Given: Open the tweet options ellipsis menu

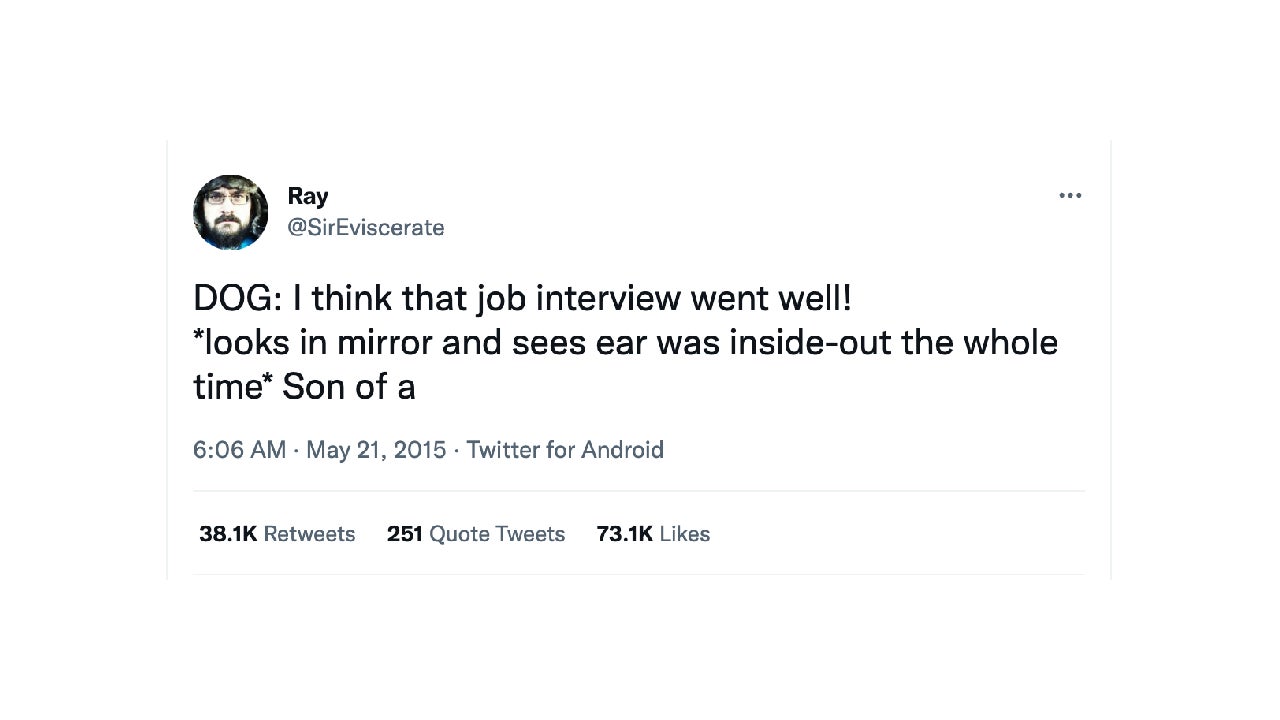Looking at the screenshot, I should (x=1070, y=196).
